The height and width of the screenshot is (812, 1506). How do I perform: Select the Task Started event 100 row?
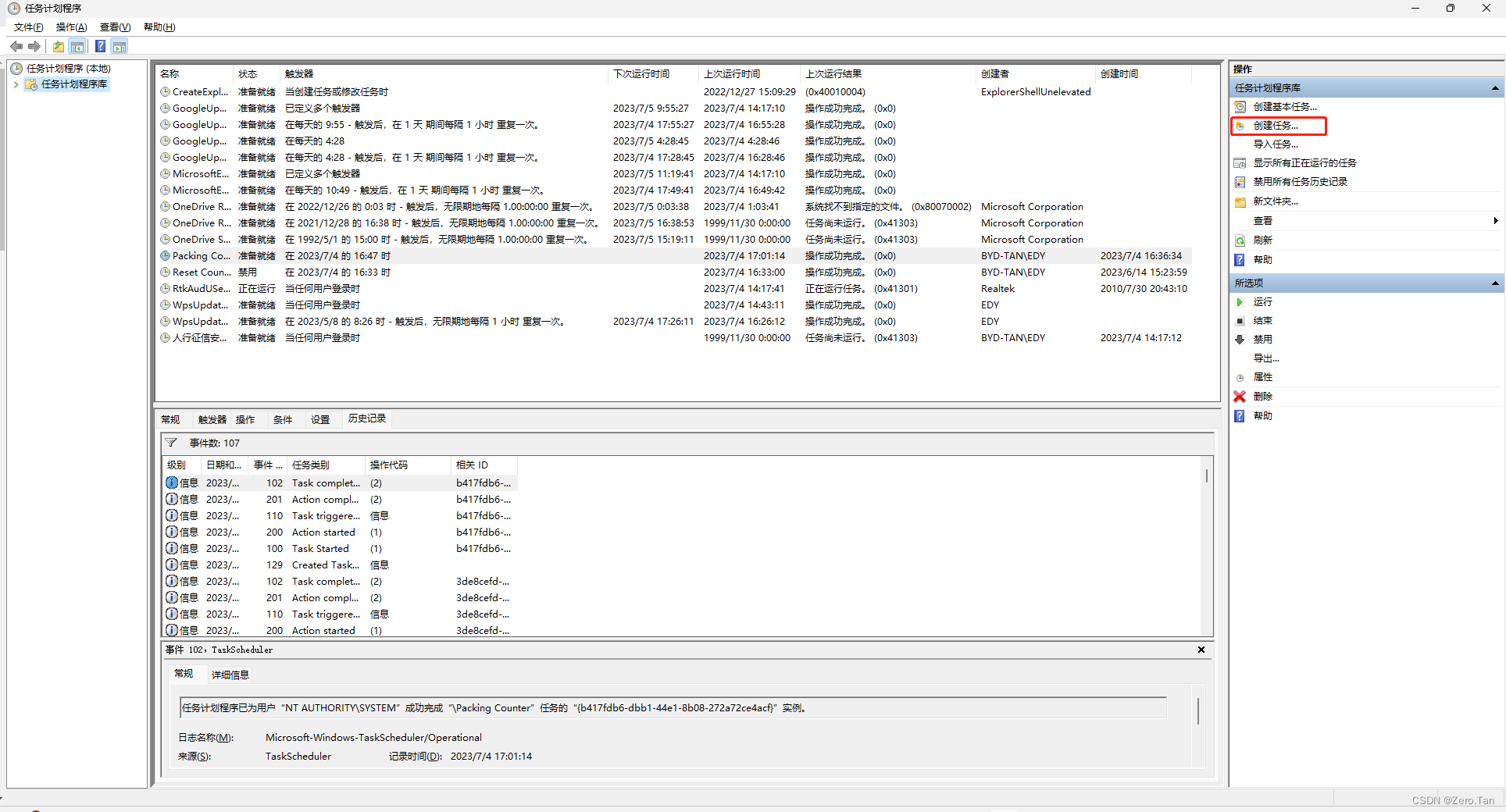pos(340,549)
